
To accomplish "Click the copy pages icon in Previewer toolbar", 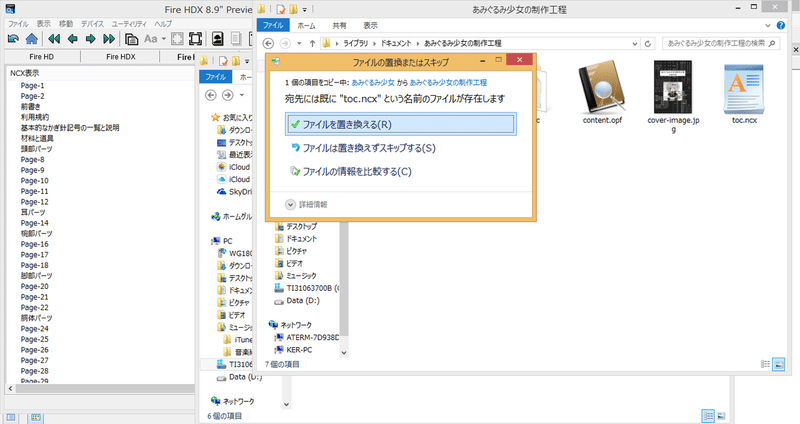I will click(132, 39).
